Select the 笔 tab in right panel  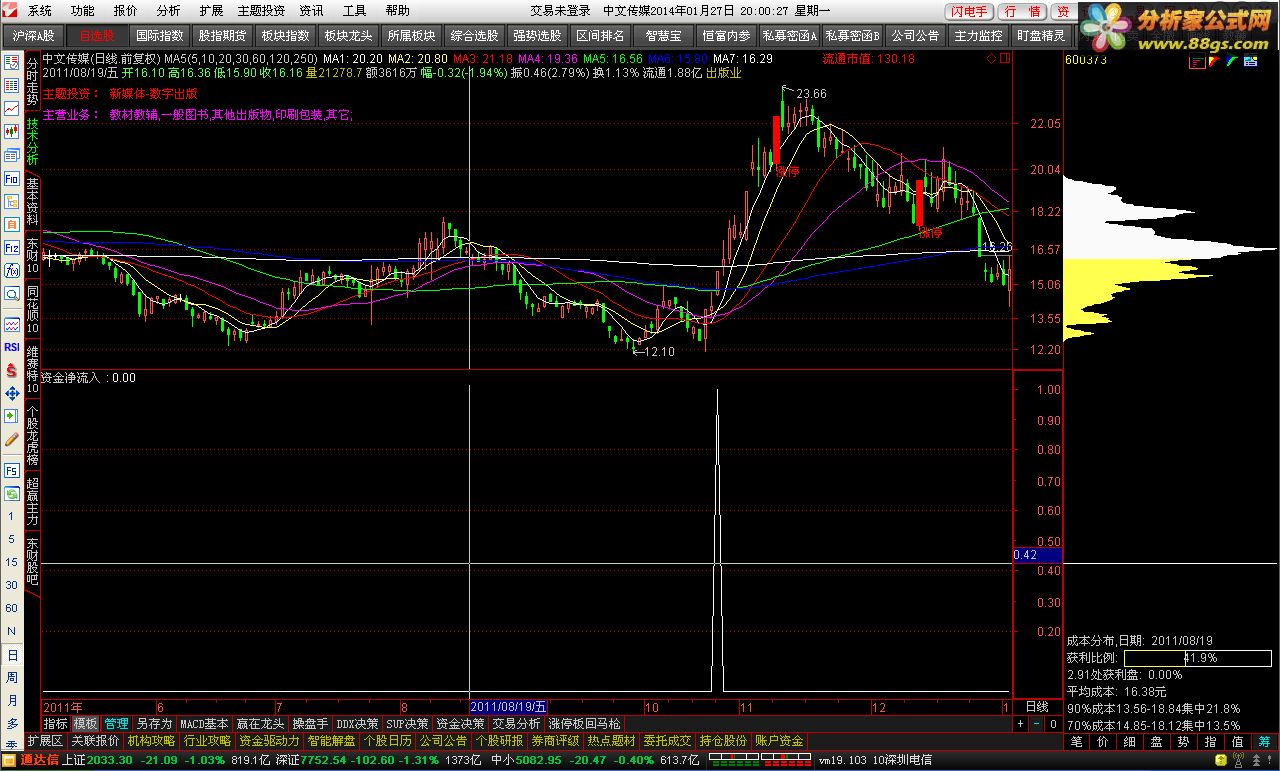pos(1076,741)
